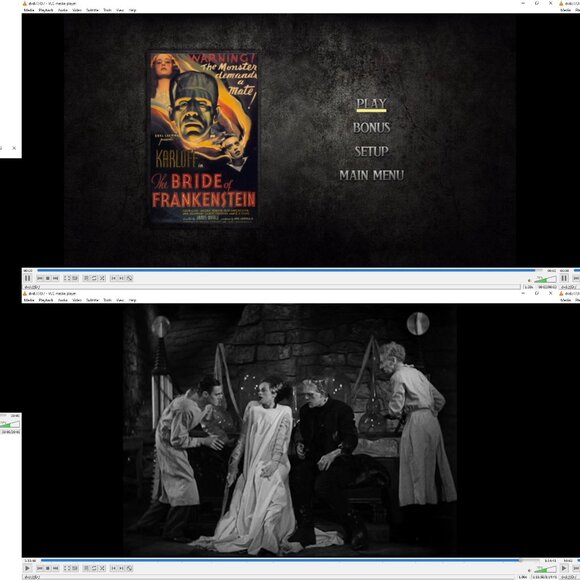Go to previous DVD chapter in top window
The height and width of the screenshot is (580, 580).
click(114, 278)
